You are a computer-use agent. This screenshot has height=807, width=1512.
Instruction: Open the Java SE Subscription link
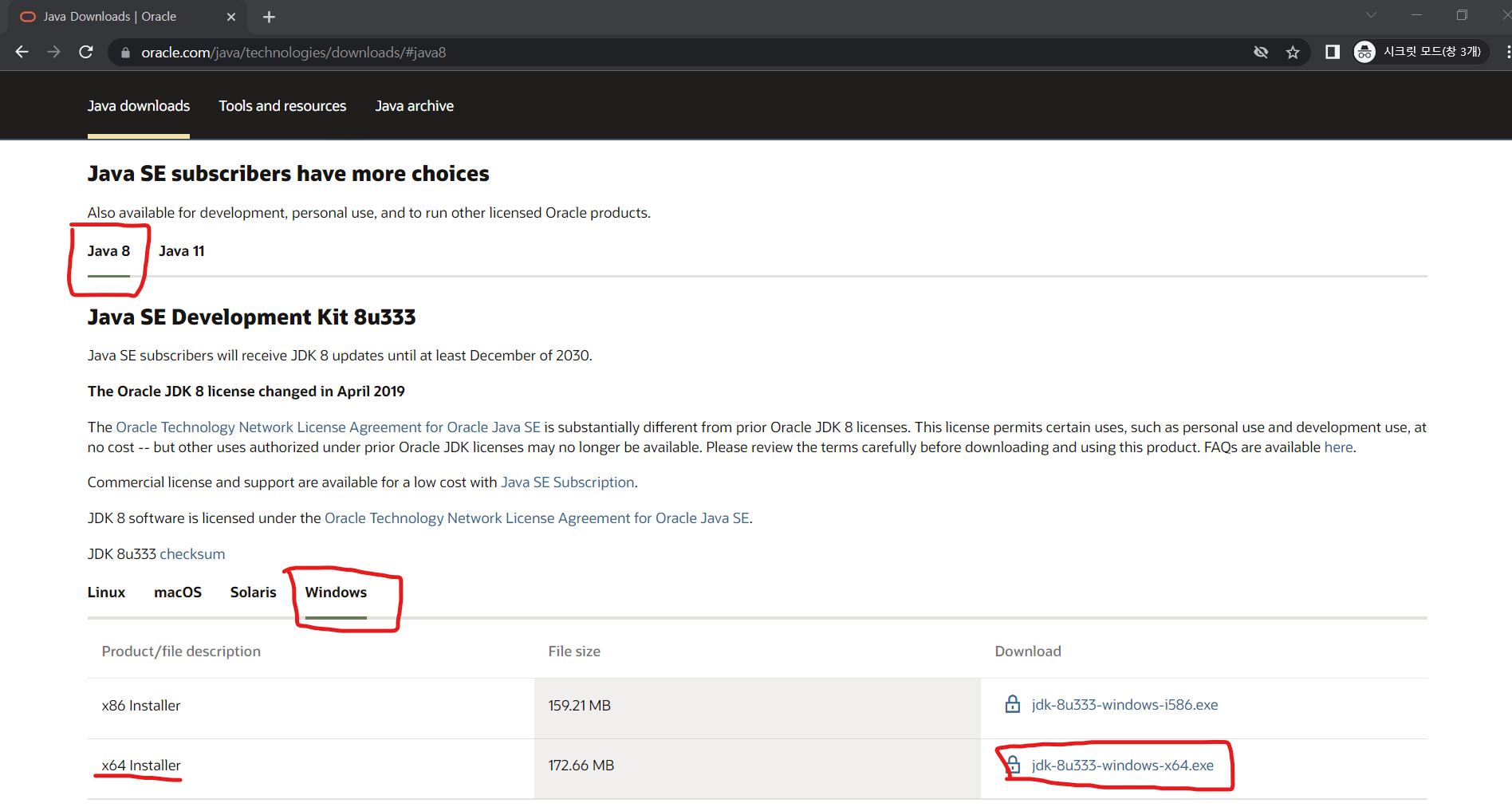pos(568,482)
